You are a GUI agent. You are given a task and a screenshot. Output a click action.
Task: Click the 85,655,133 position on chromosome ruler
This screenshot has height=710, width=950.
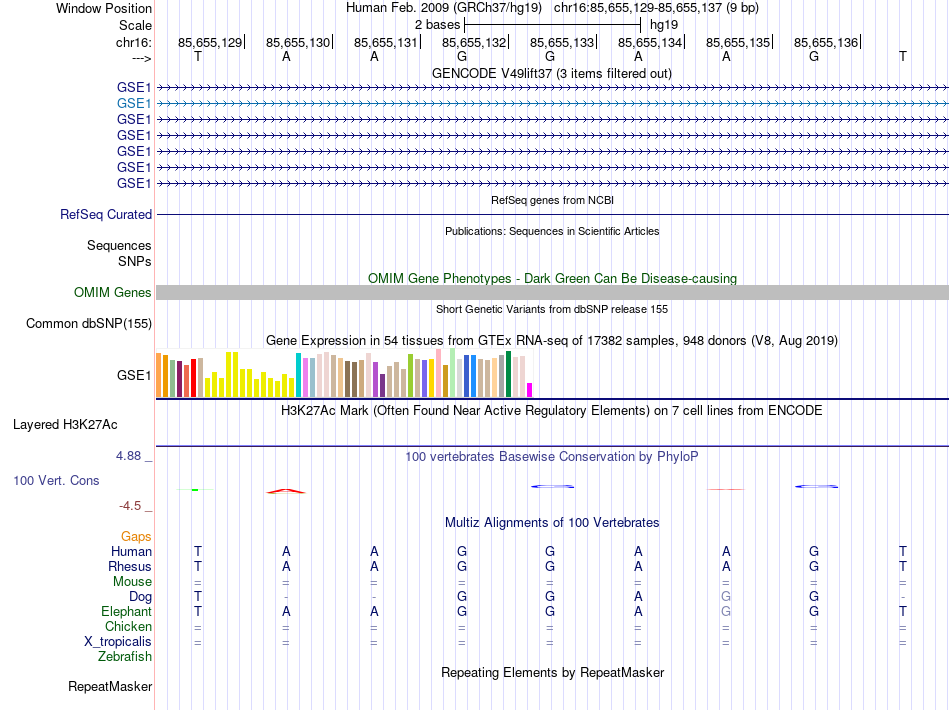tap(562, 42)
